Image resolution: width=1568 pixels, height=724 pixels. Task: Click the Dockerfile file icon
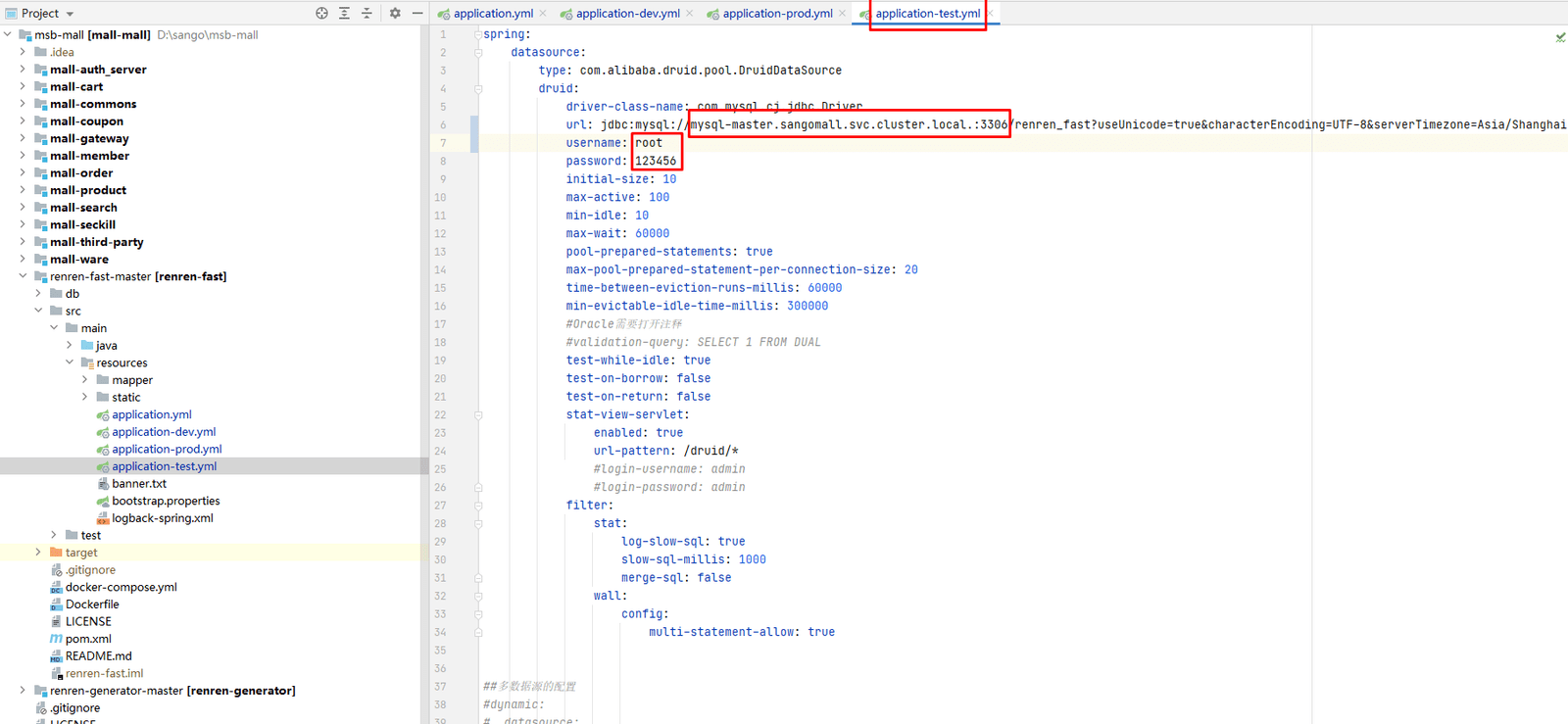(56, 604)
